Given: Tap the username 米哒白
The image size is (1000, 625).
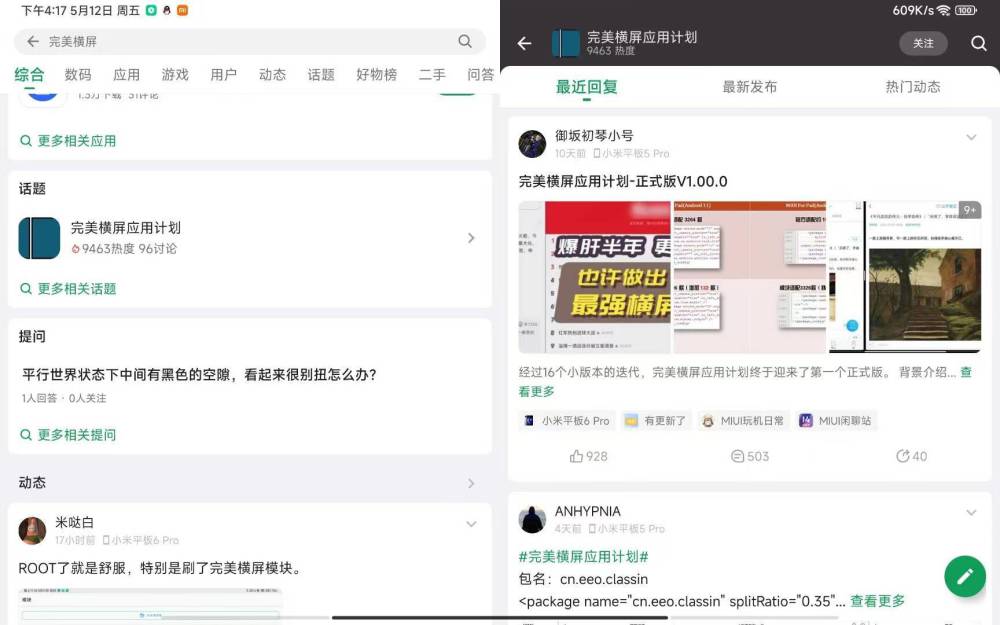Looking at the screenshot, I should (x=75, y=522).
